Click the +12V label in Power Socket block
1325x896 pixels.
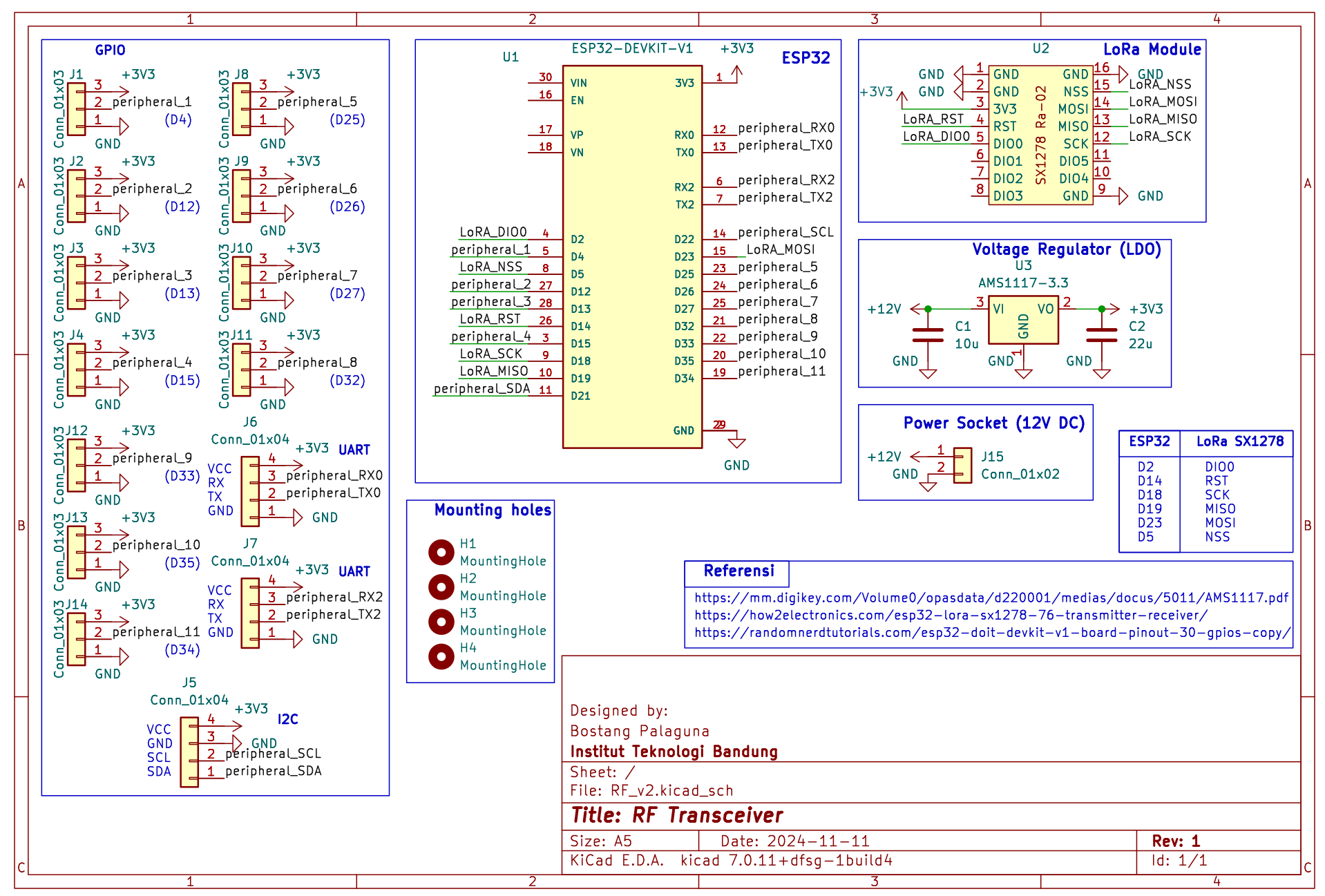pyautogui.click(x=884, y=457)
